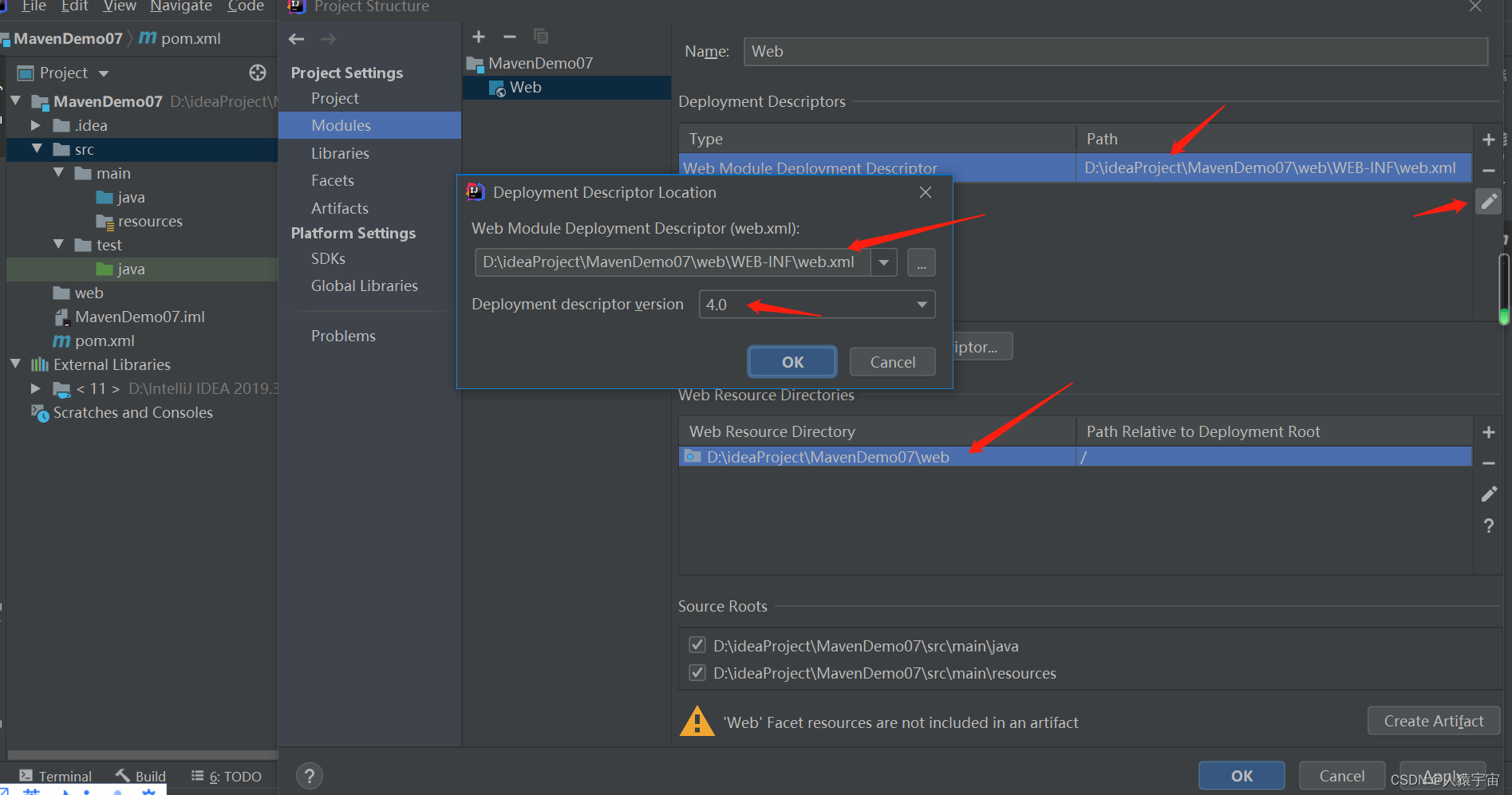Viewport: 1512px width, 795px height.
Task: Select Libraries in Project Settings
Action: click(340, 153)
